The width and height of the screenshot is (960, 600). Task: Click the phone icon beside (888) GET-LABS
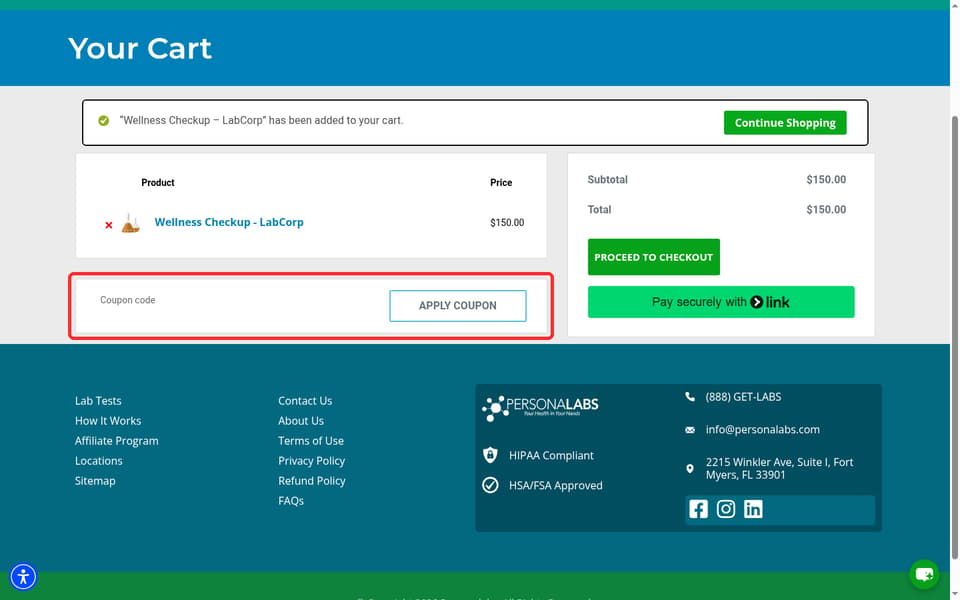(690, 397)
